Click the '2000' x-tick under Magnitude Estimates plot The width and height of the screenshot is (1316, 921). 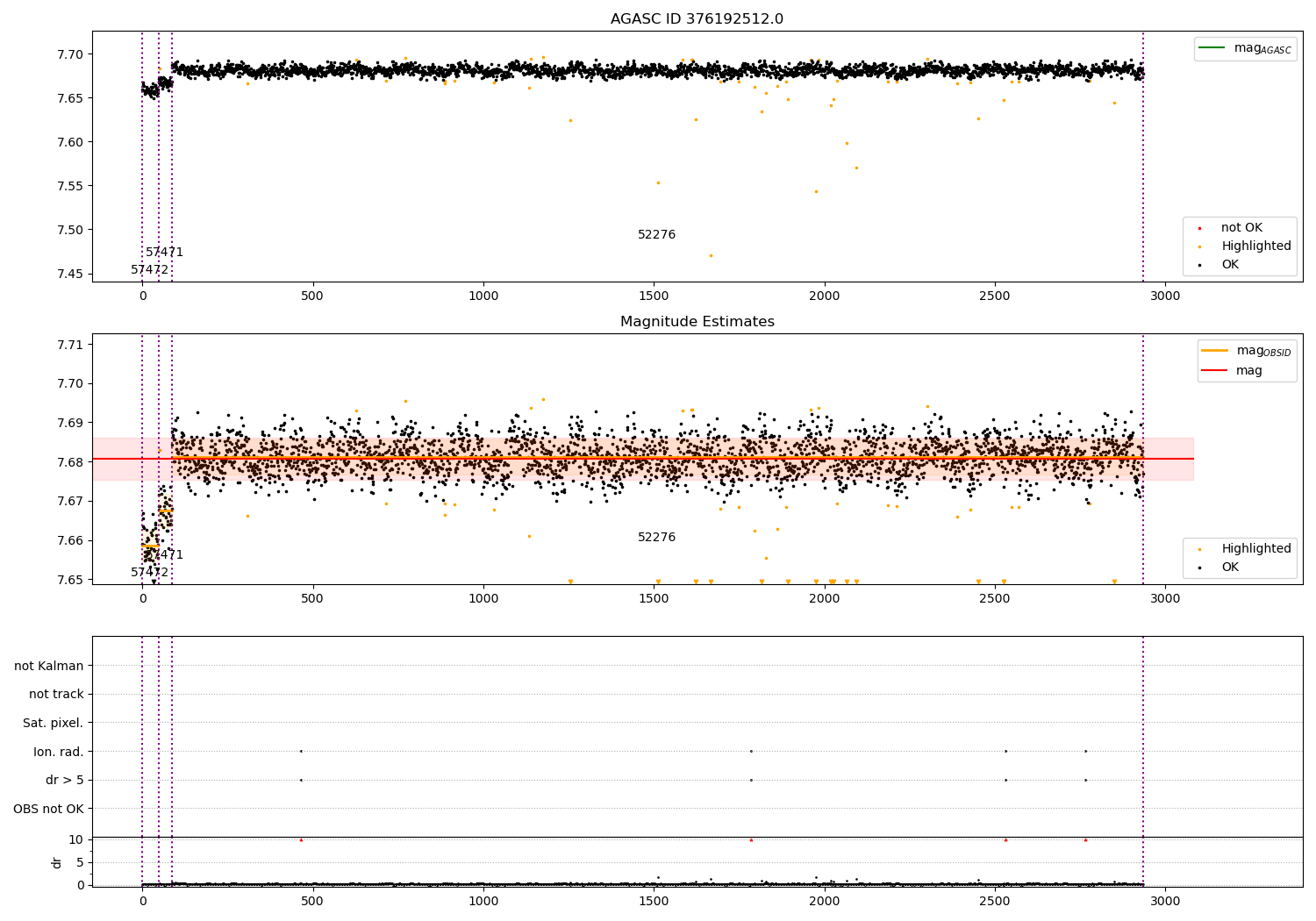coord(824,599)
